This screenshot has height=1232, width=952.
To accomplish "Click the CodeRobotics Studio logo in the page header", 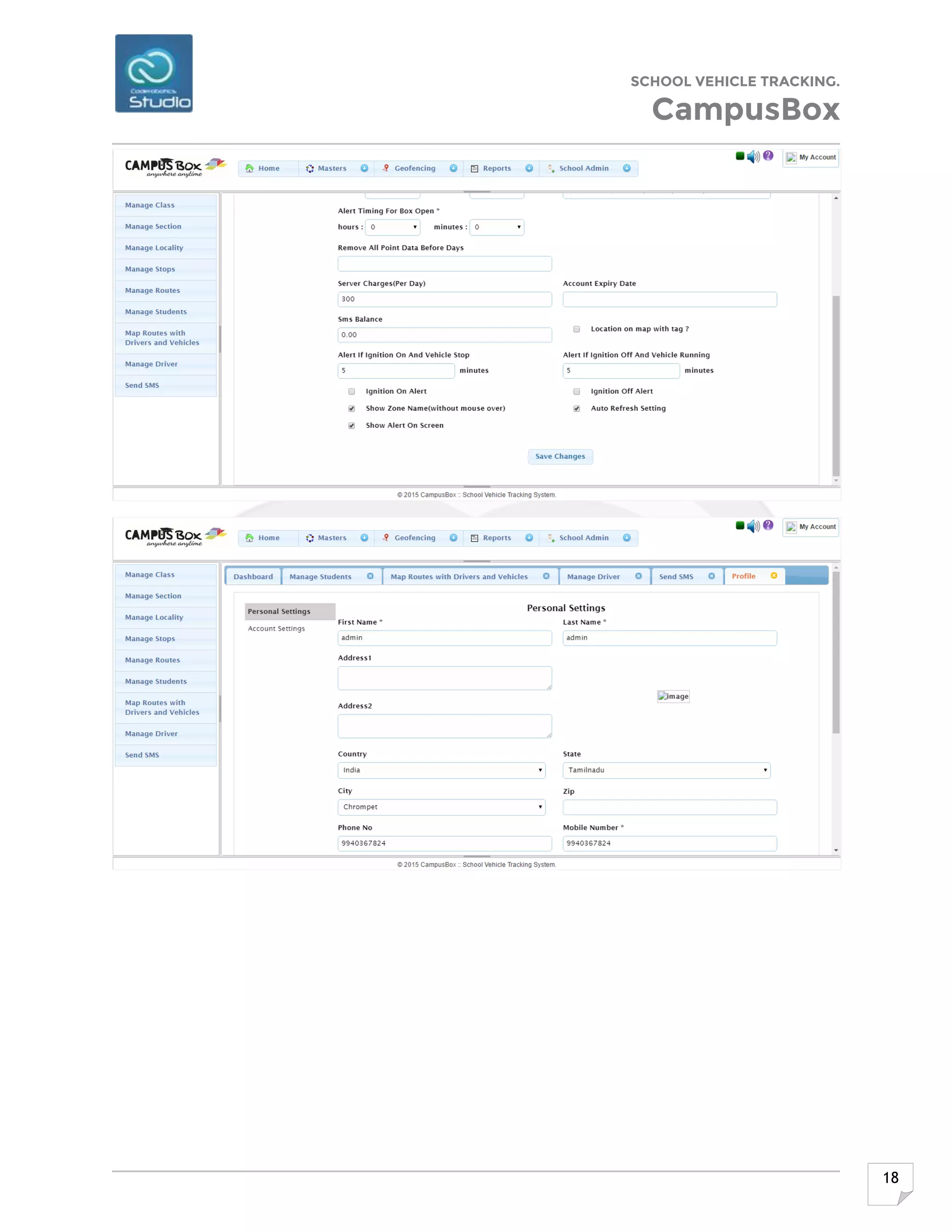I will point(154,73).
